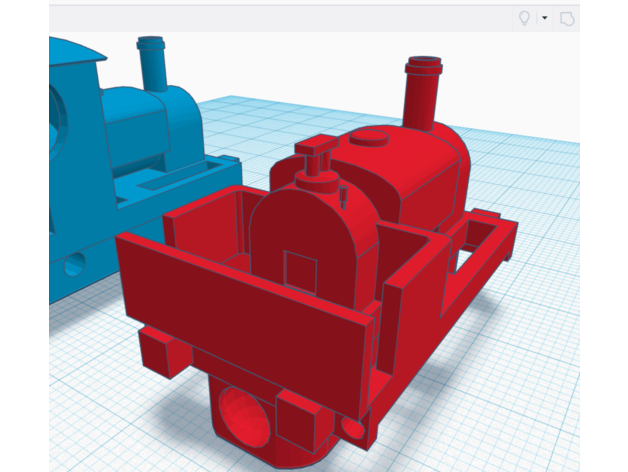Open the dropdown arrow beside the lightbulb
The image size is (628, 472).
(x=545, y=18)
